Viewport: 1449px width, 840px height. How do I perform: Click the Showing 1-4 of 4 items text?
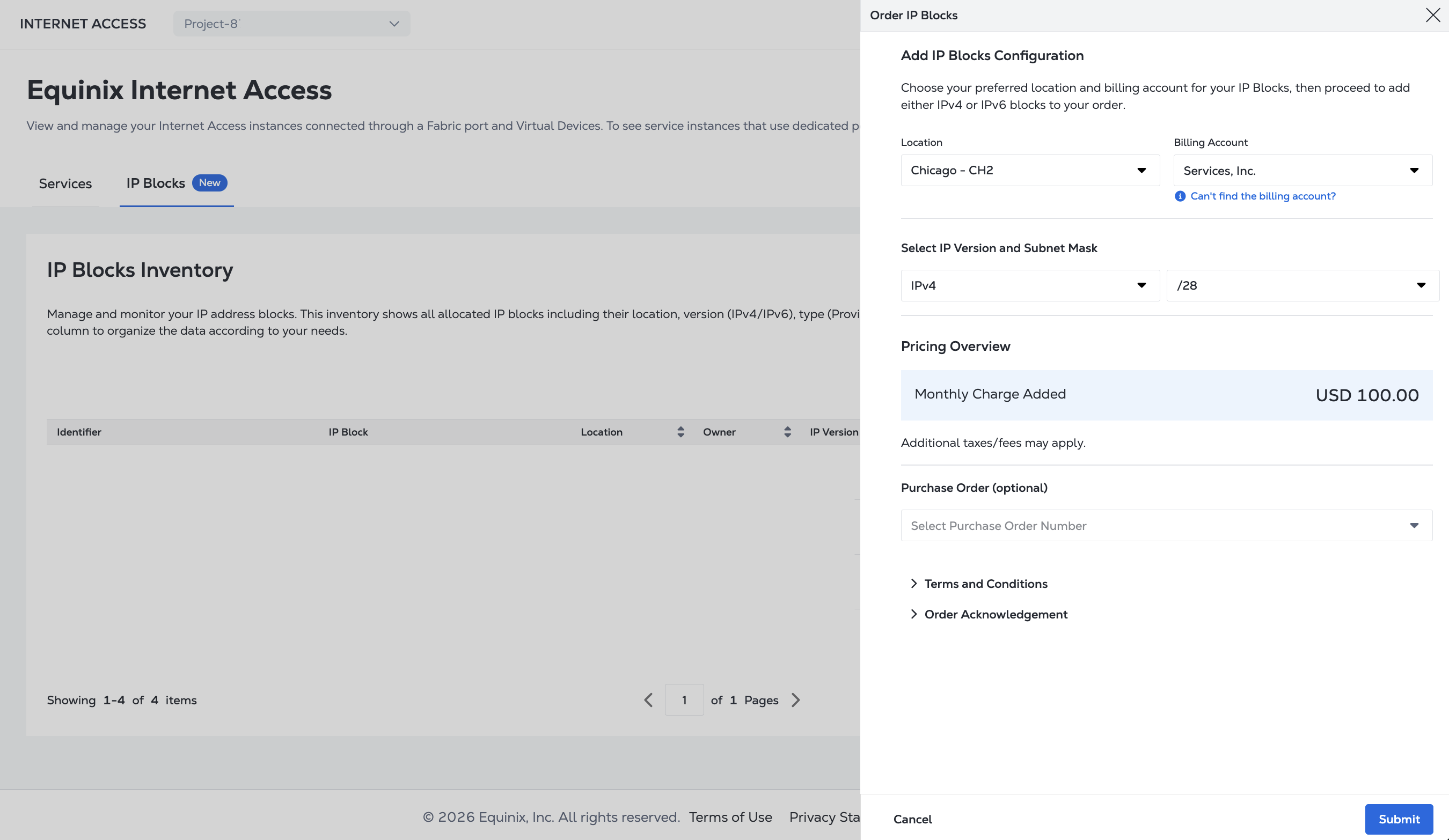pyautogui.click(x=122, y=701)
